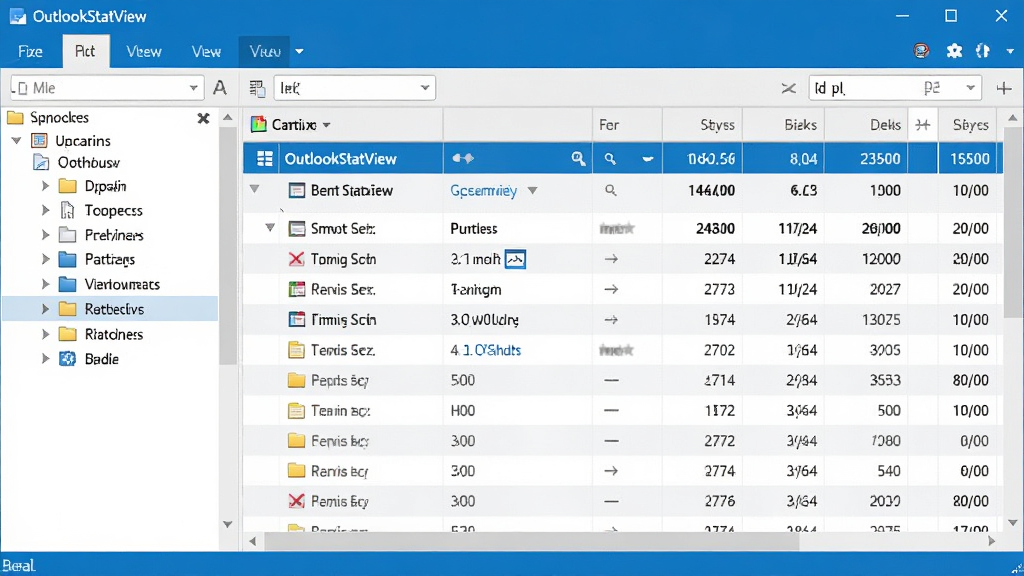Viewport: 1024px width, 576px height.
Task: Select the Oothbusw tree item
Action: point(88,163)
